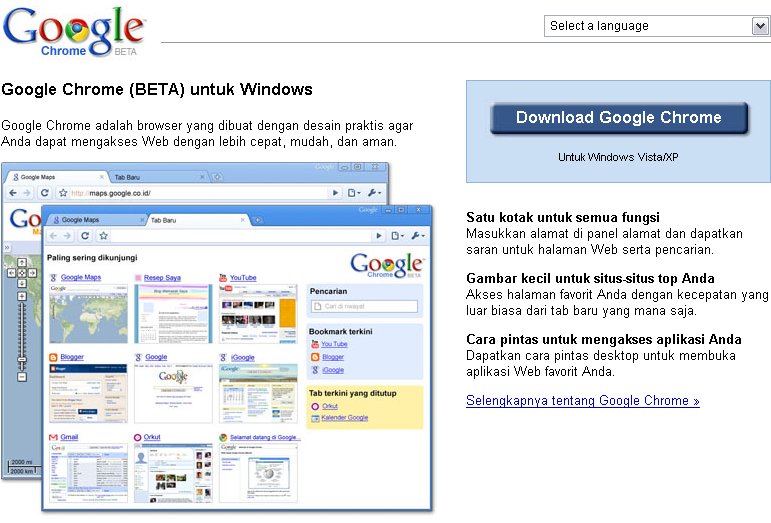Click reload icon in rear browser window
771x523 pixels.
(44, 193)
